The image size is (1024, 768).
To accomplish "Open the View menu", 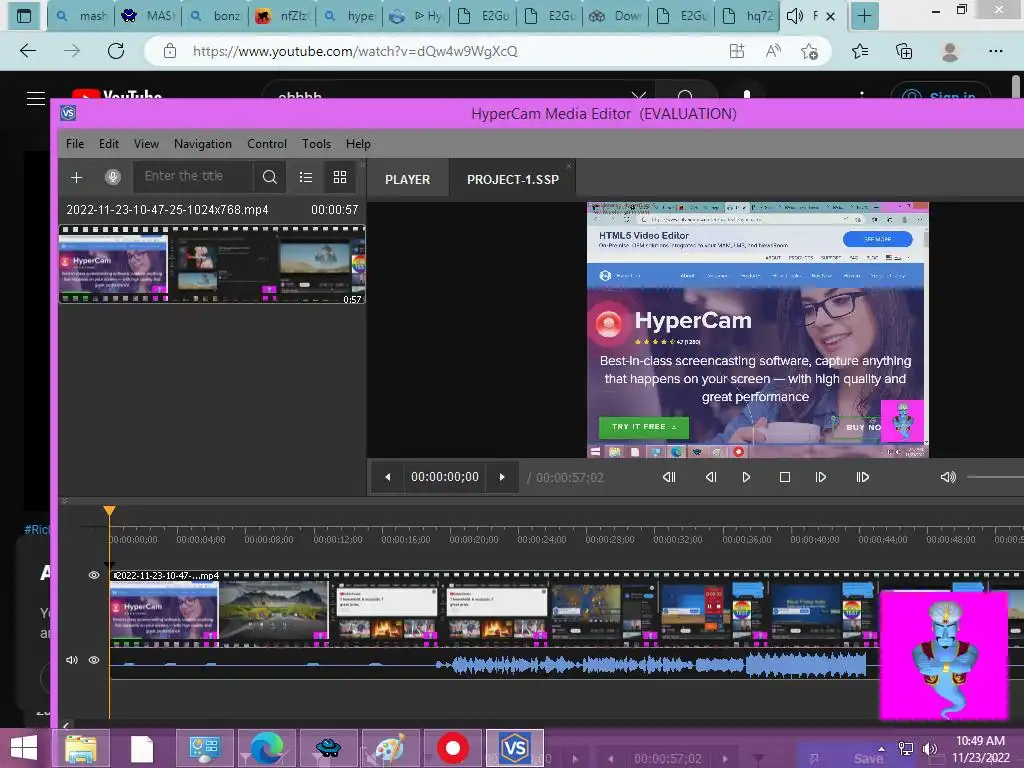I will pyautogui.click(x=146, y=144).
